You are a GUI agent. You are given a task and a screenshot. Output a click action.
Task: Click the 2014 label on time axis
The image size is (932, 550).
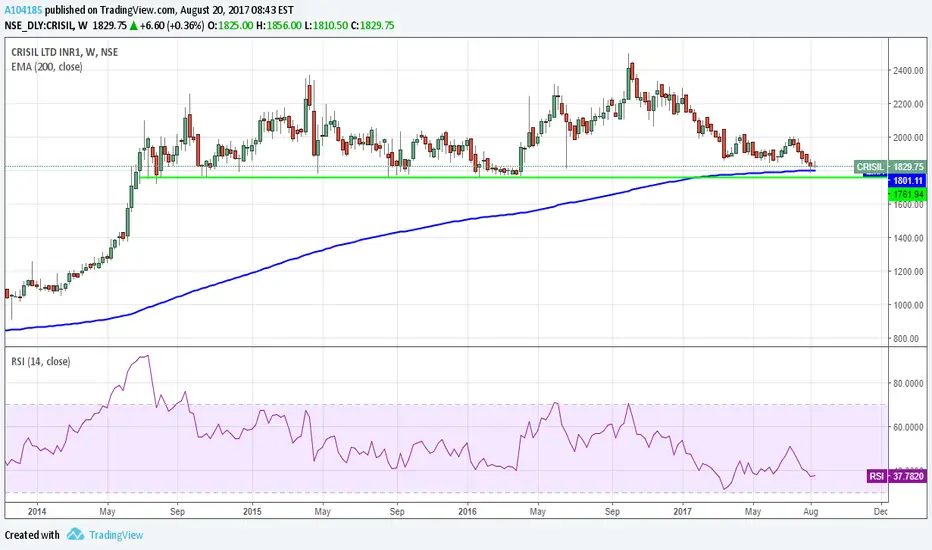pyautogui.click(x=37, y=511)
